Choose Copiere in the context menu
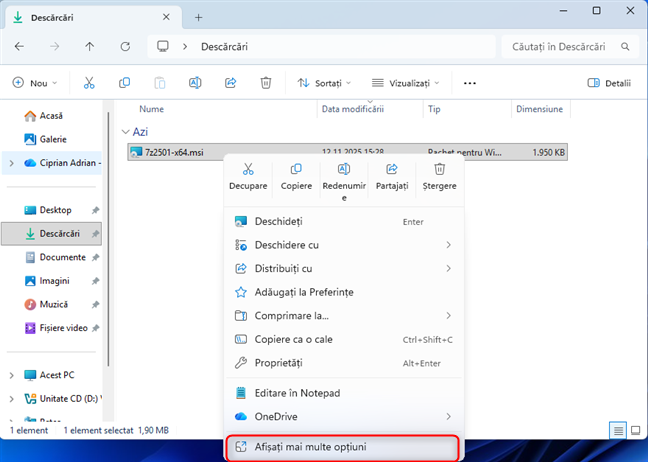 (296, 177)
